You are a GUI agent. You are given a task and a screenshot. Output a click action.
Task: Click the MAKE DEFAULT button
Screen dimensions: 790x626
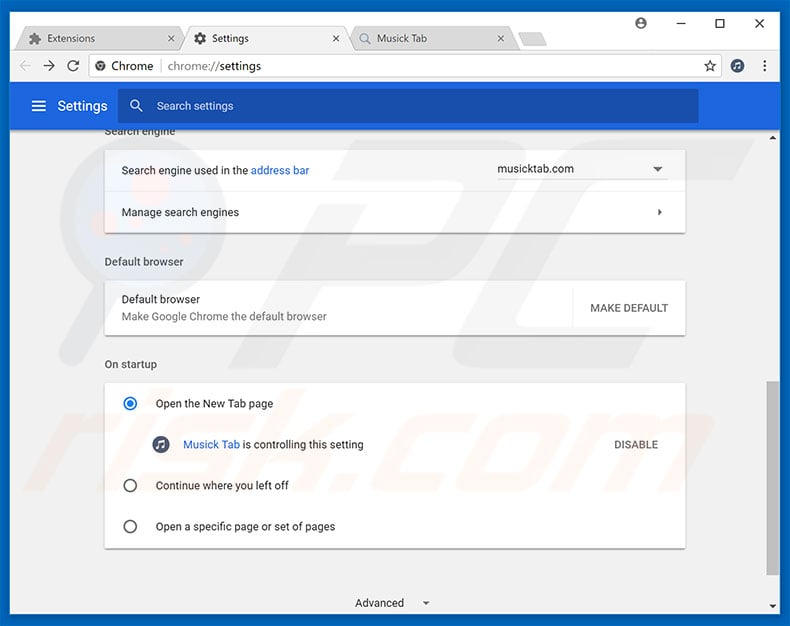tap(629, 308)
